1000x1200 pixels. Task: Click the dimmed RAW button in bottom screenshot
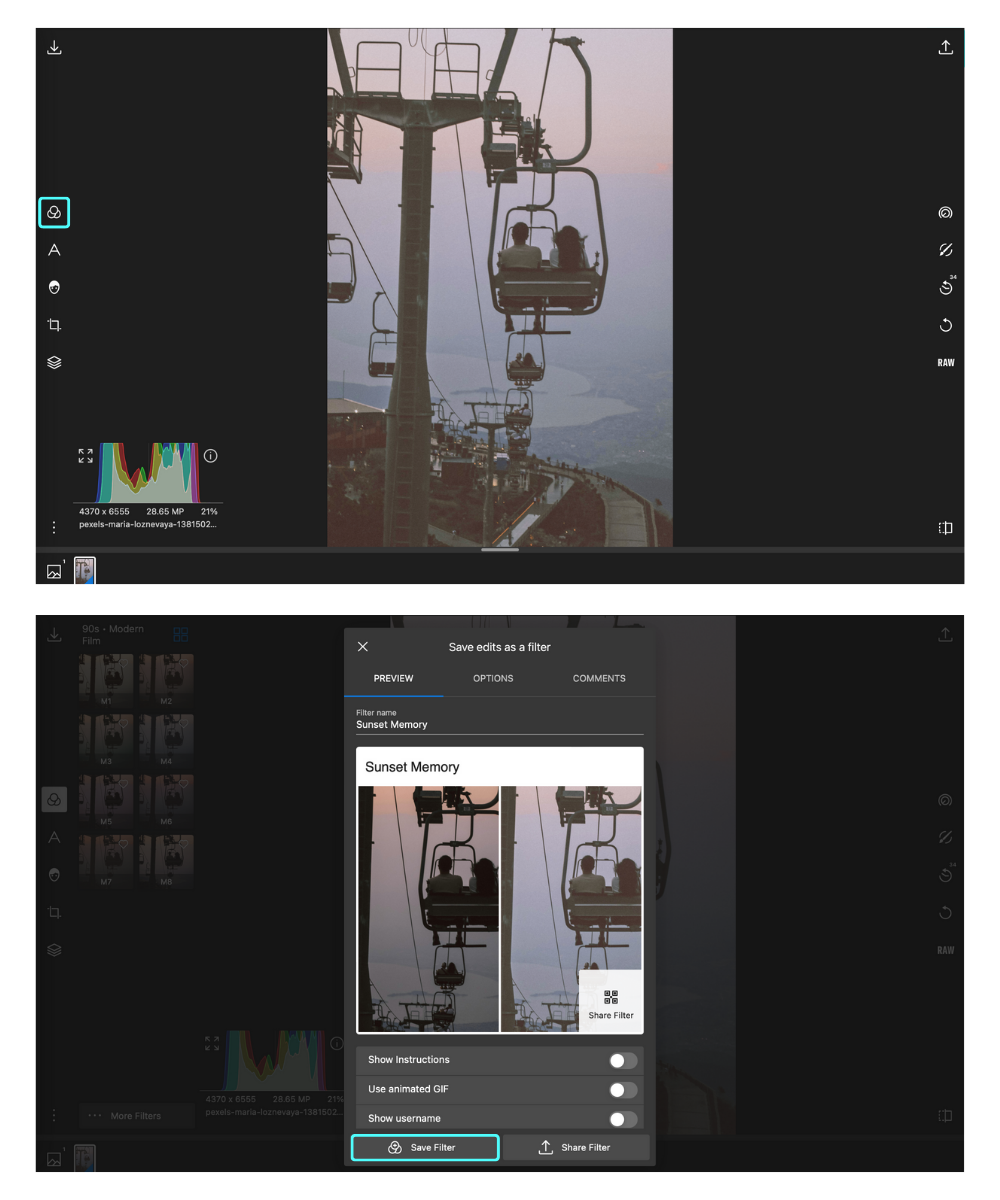[x=945, y=950]
